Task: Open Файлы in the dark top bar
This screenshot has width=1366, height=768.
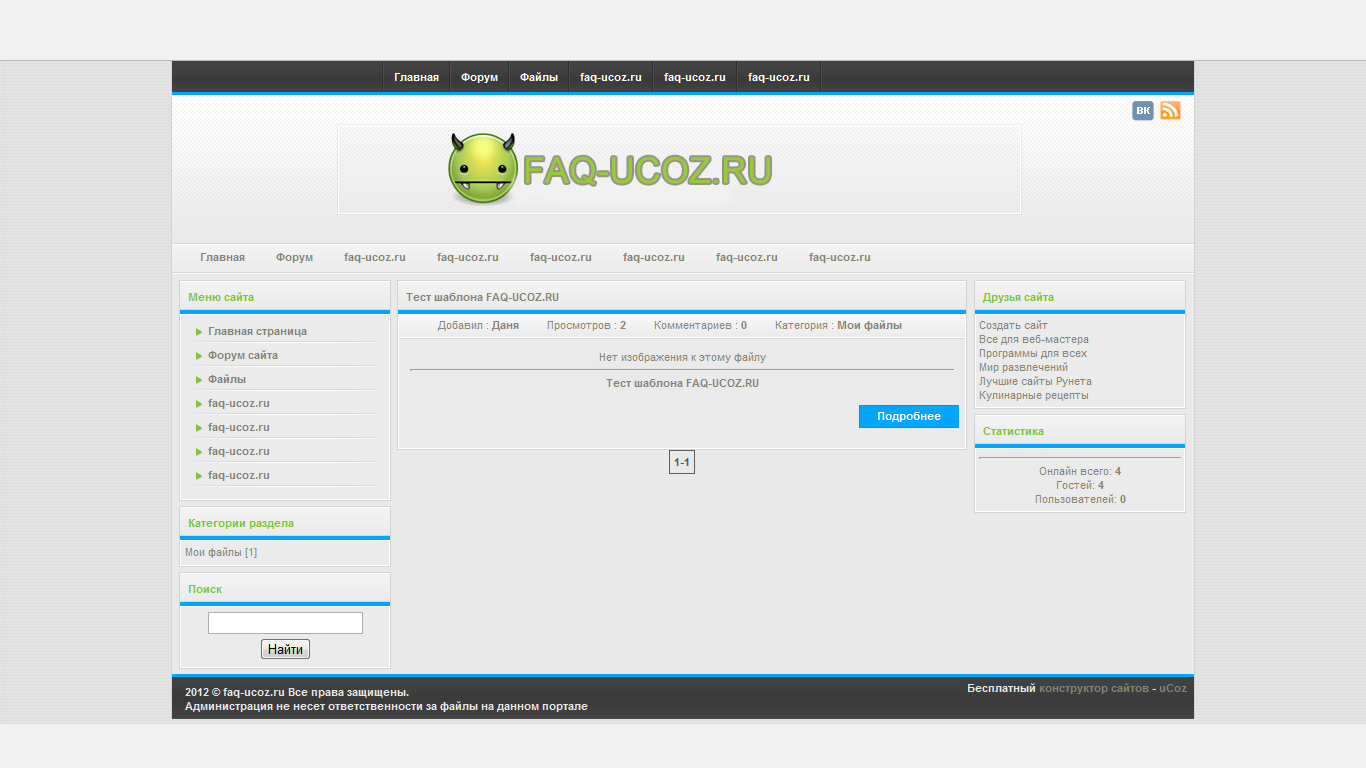Action: click(x=539, y=77)
